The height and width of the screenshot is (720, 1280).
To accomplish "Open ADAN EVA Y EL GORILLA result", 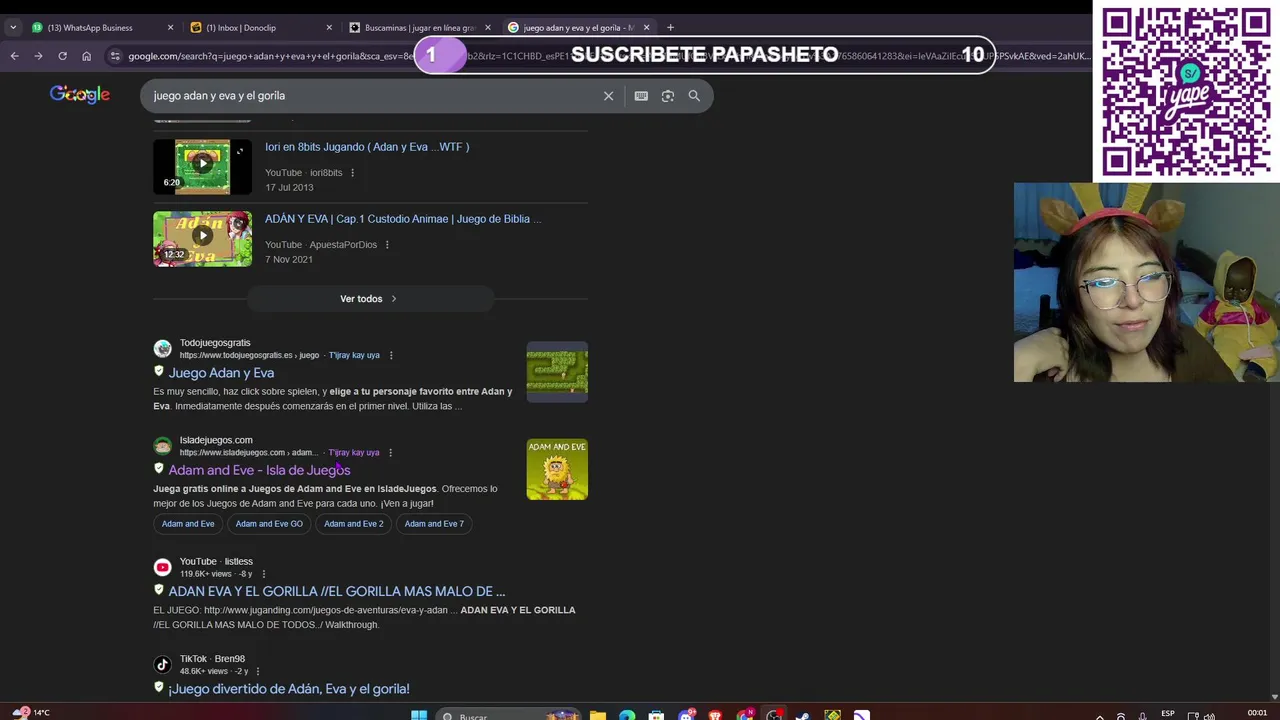I will pos(337,591).
